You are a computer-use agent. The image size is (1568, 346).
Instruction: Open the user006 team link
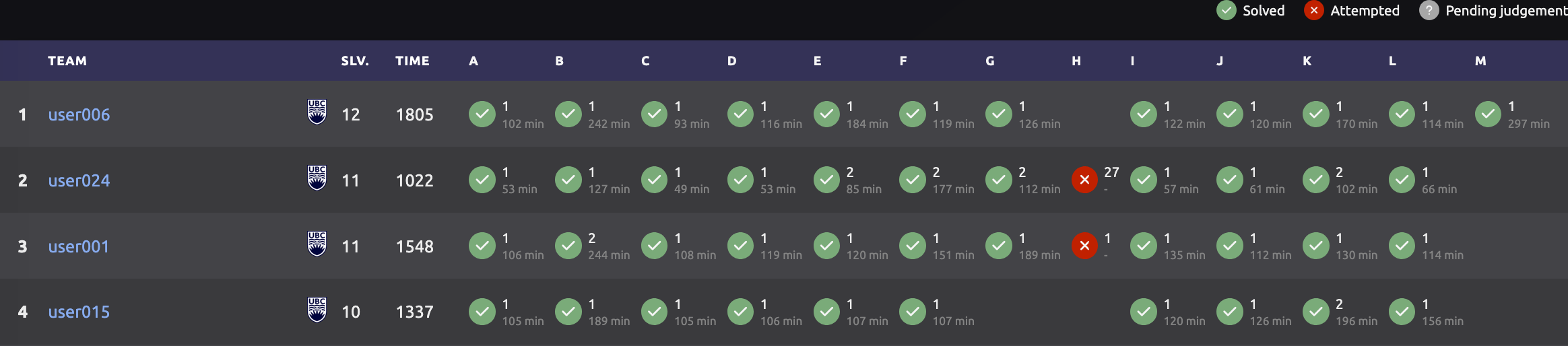tap(79, 114)
